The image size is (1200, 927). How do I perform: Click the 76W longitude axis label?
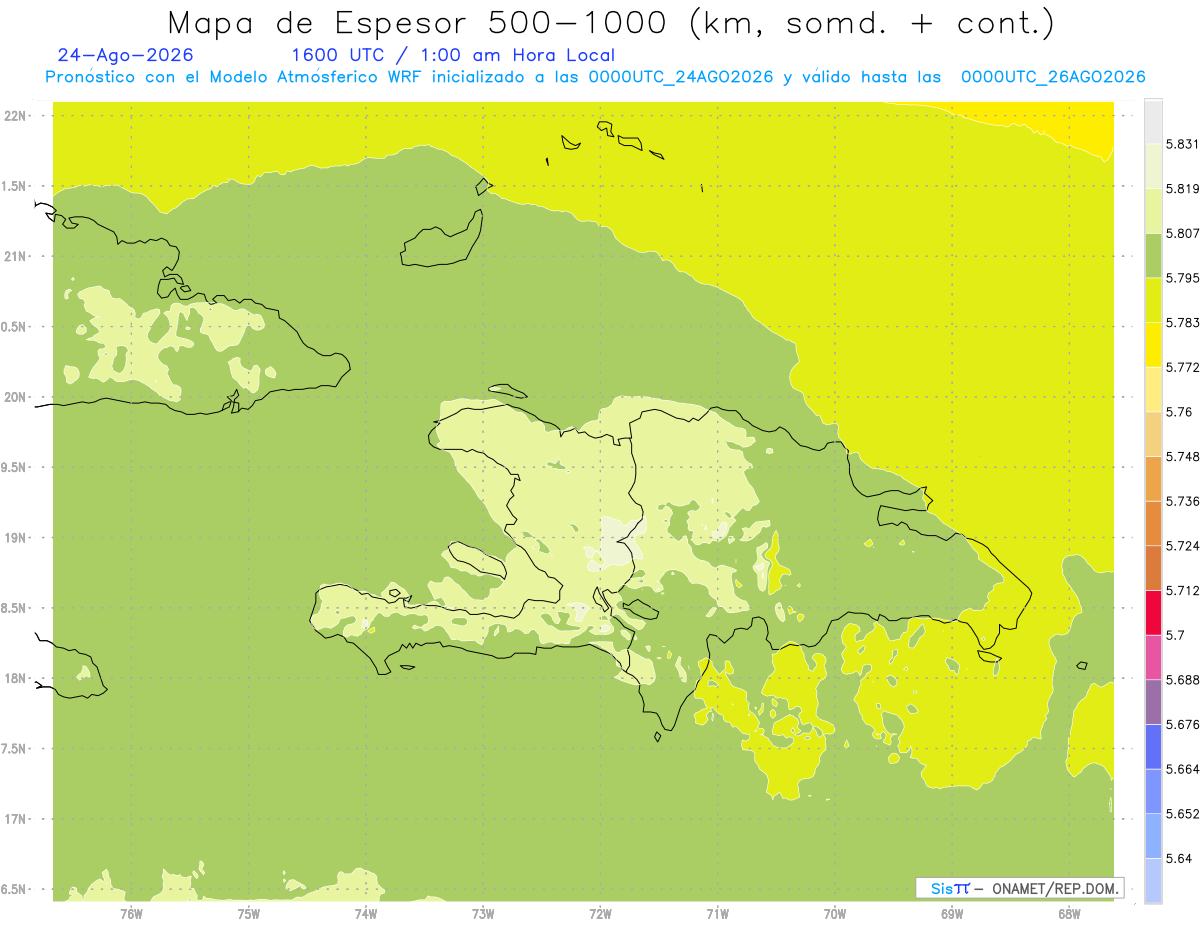[131, 914]
